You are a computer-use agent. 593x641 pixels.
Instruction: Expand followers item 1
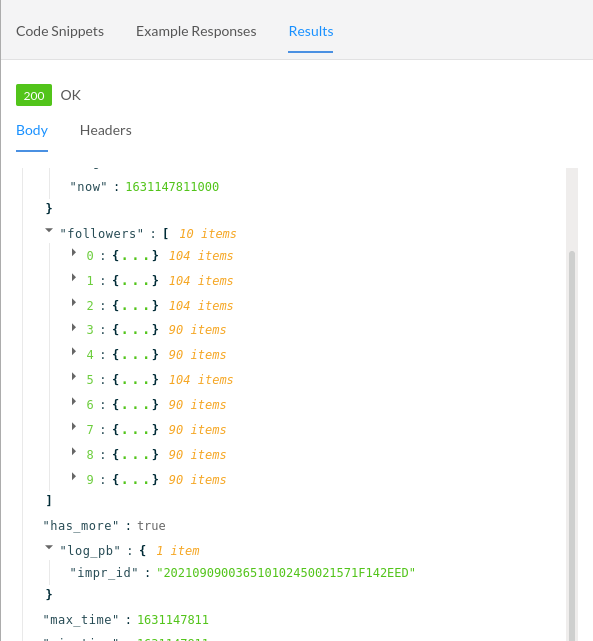click(x=74, y=278)
